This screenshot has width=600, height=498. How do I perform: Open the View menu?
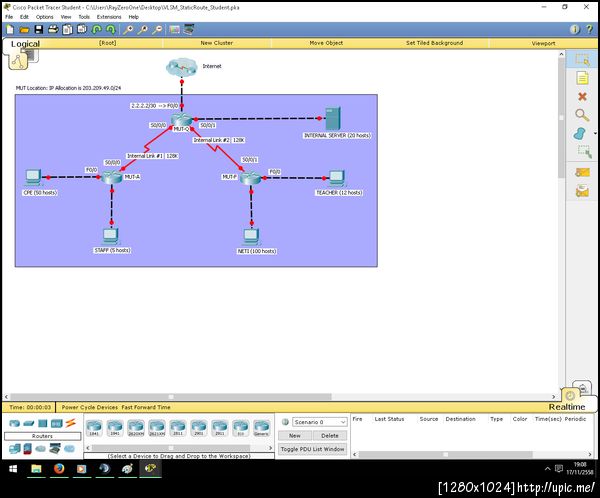[x=66, y=17]
